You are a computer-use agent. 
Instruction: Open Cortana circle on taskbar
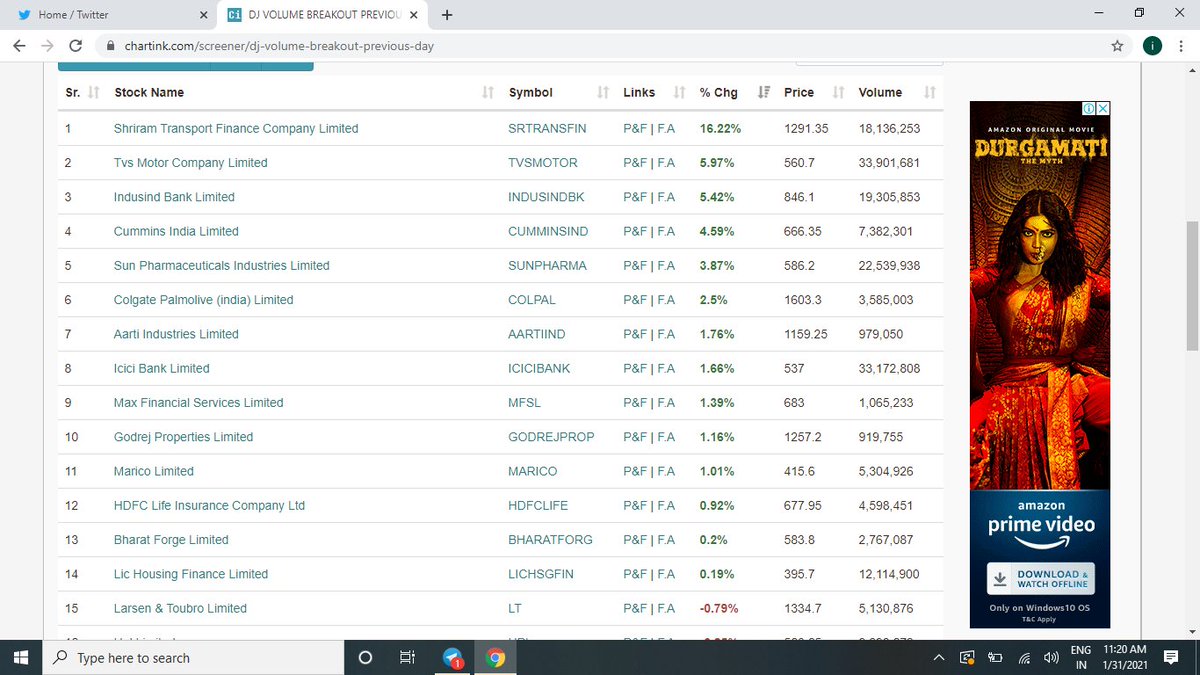click(x=365, y=657)
